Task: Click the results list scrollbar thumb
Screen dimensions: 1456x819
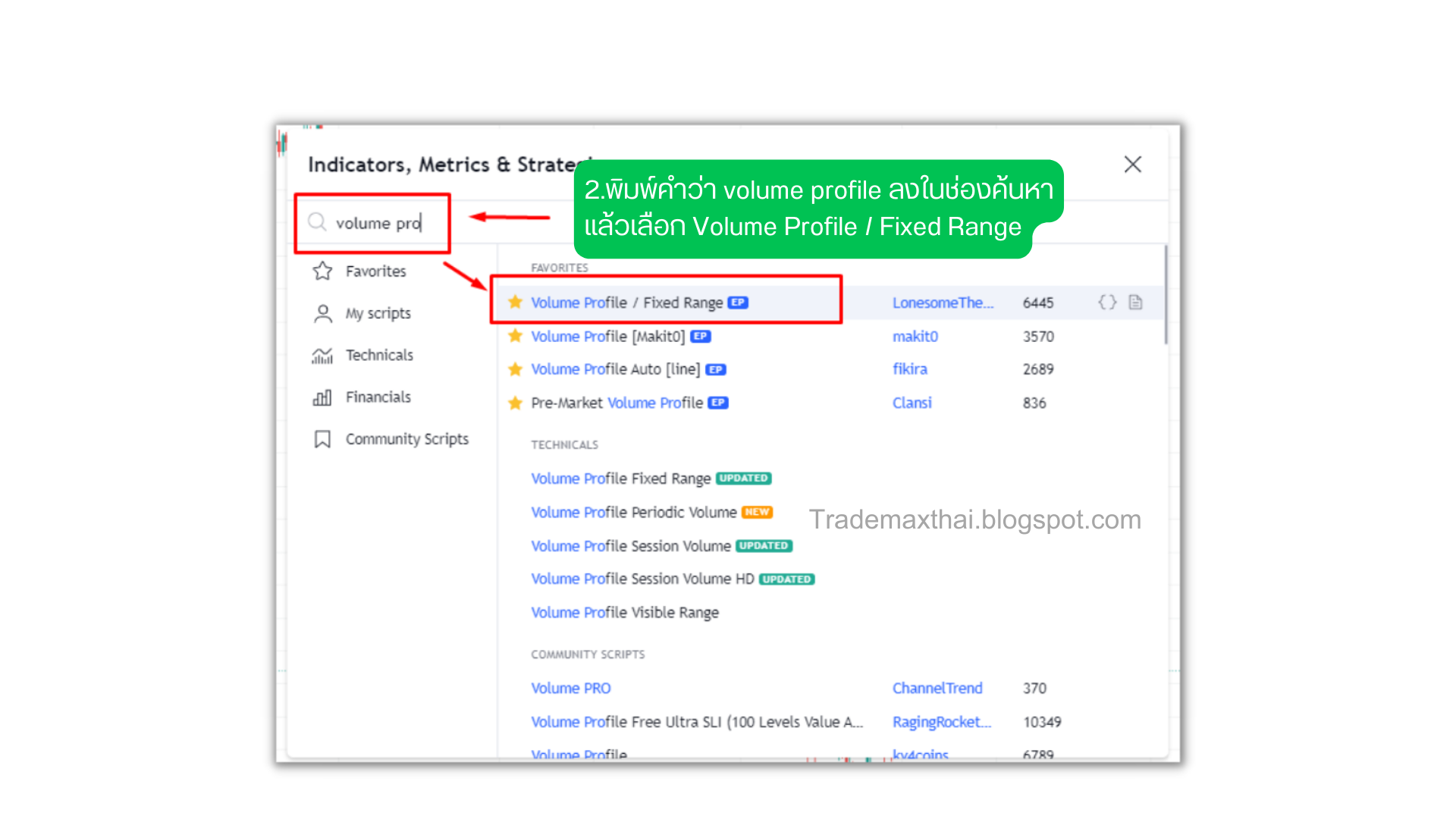Action: click(1166, 296)
